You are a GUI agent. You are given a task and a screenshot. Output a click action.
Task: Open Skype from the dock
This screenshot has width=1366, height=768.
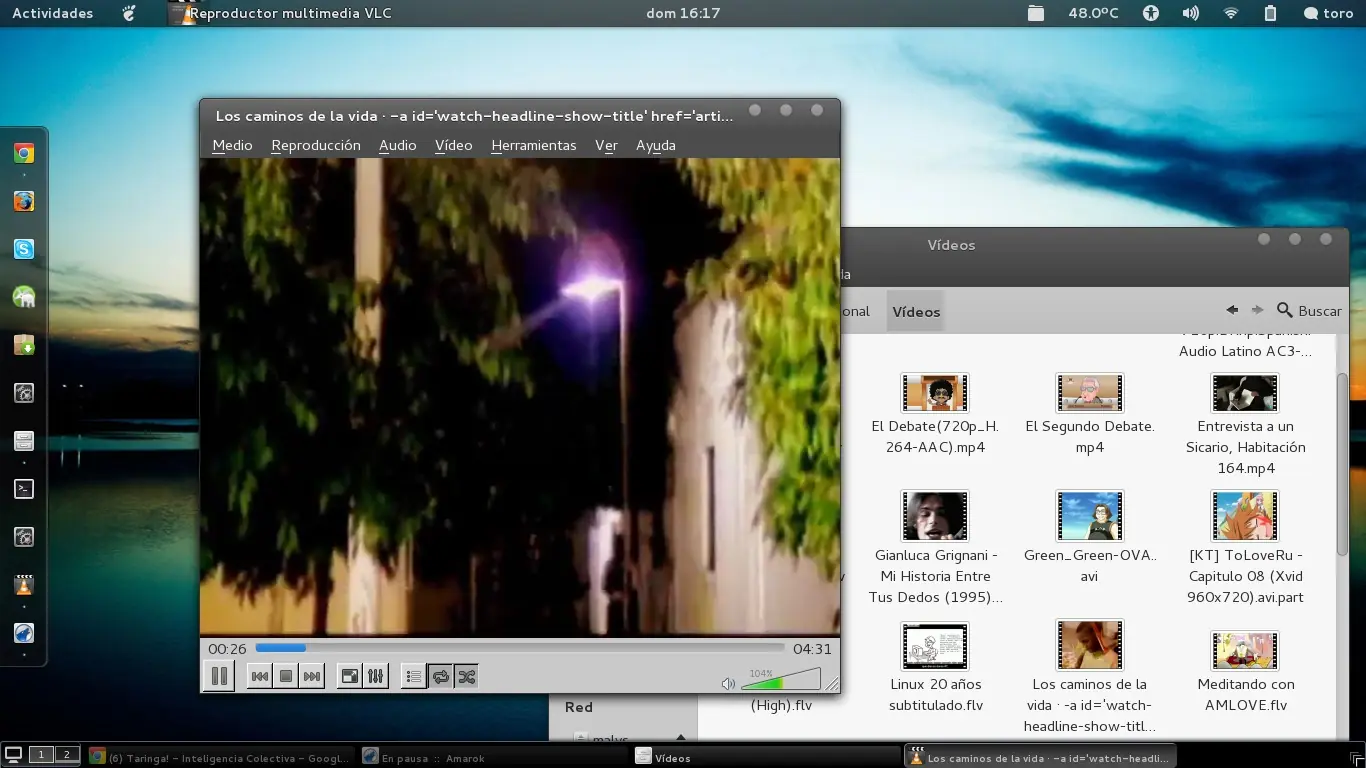[x=24, y=249]
